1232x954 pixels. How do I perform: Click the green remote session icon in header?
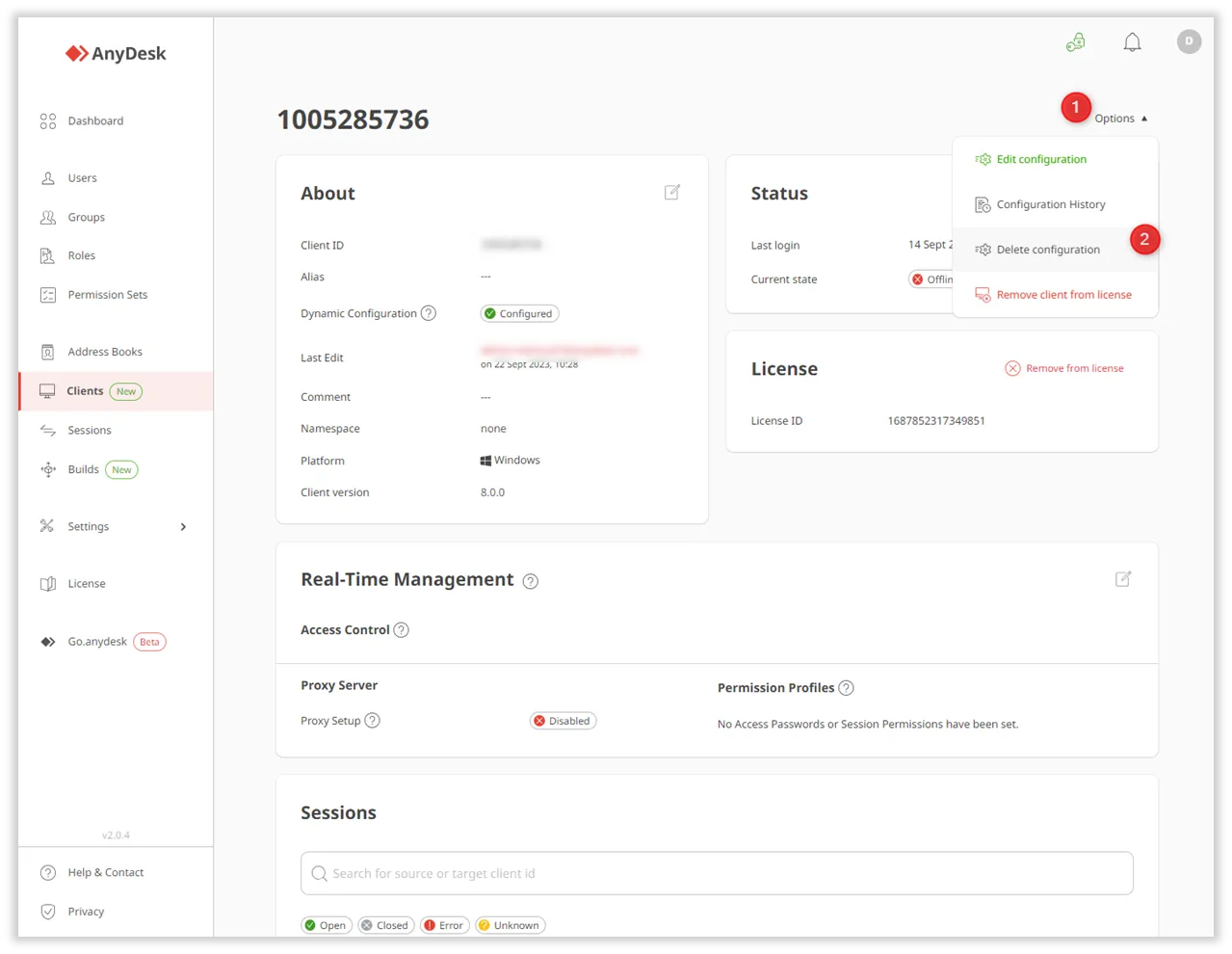point(1075,42)
